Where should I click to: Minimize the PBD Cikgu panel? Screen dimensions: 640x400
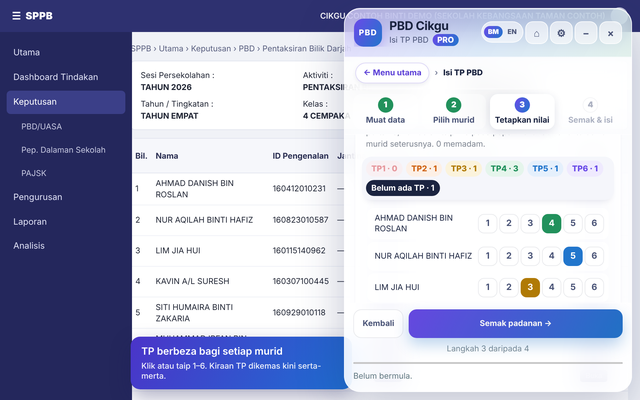(x=586, y=33)
